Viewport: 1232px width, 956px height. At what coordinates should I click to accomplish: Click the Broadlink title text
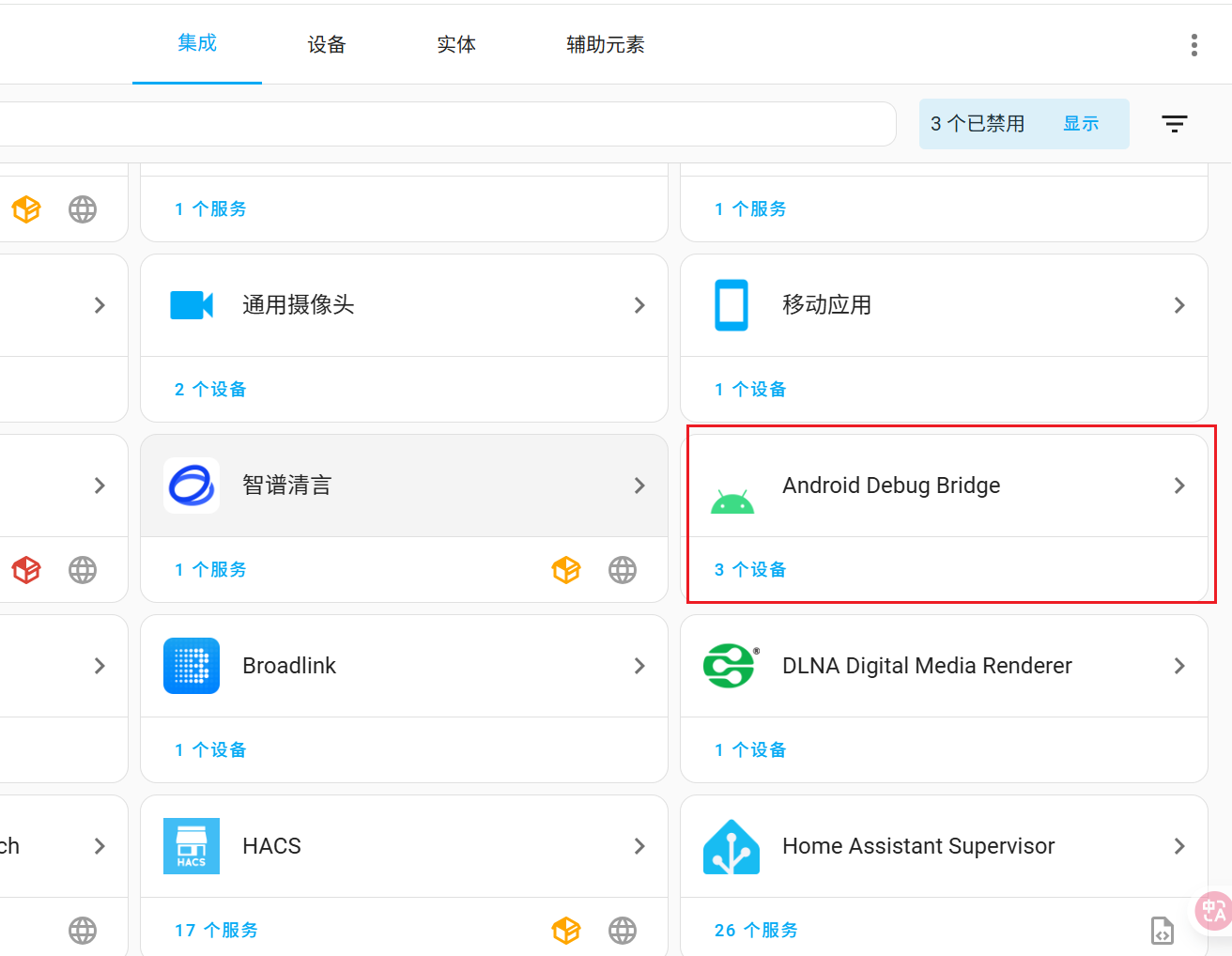(x=289, y=666)
